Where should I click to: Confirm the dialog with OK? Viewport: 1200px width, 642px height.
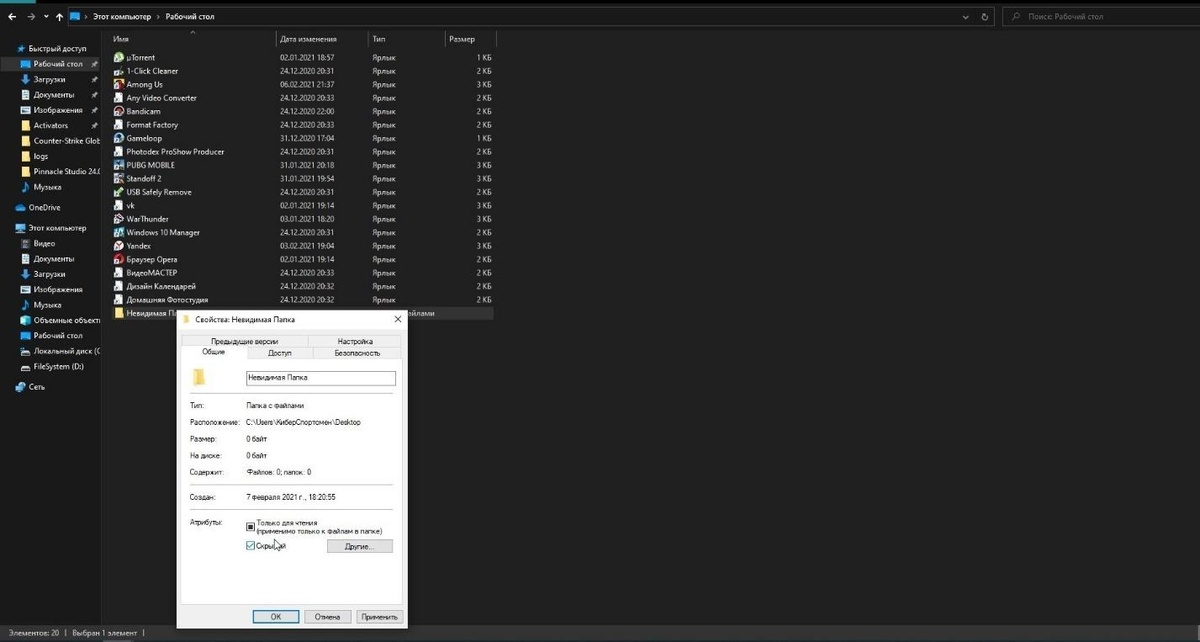point(276,617)
